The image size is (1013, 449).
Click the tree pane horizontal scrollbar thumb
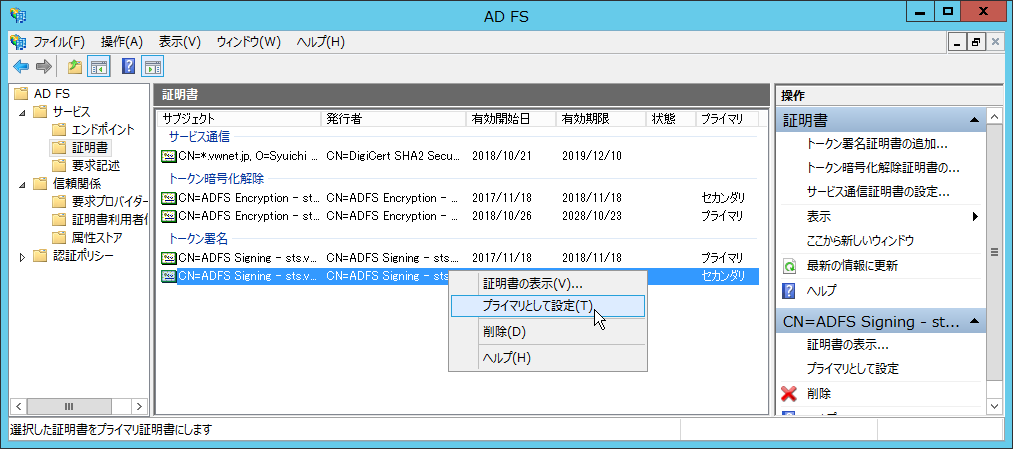[68, 406]
